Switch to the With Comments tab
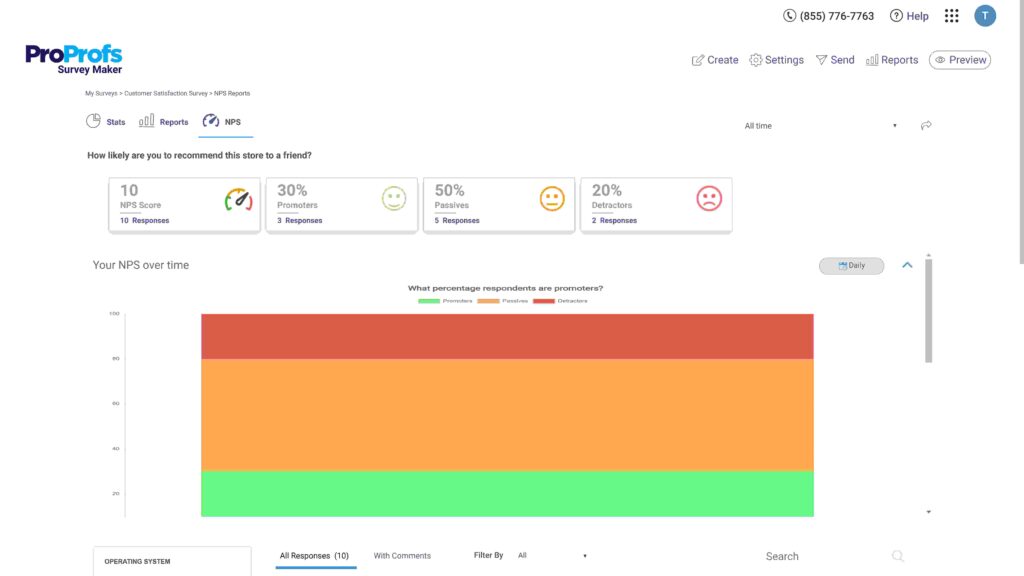The width and height of the screenshot is (1024, 576). pos(401,555)
